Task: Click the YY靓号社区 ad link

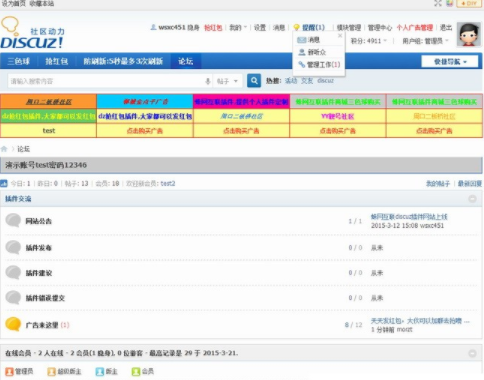Action: (x=337, y=116)
